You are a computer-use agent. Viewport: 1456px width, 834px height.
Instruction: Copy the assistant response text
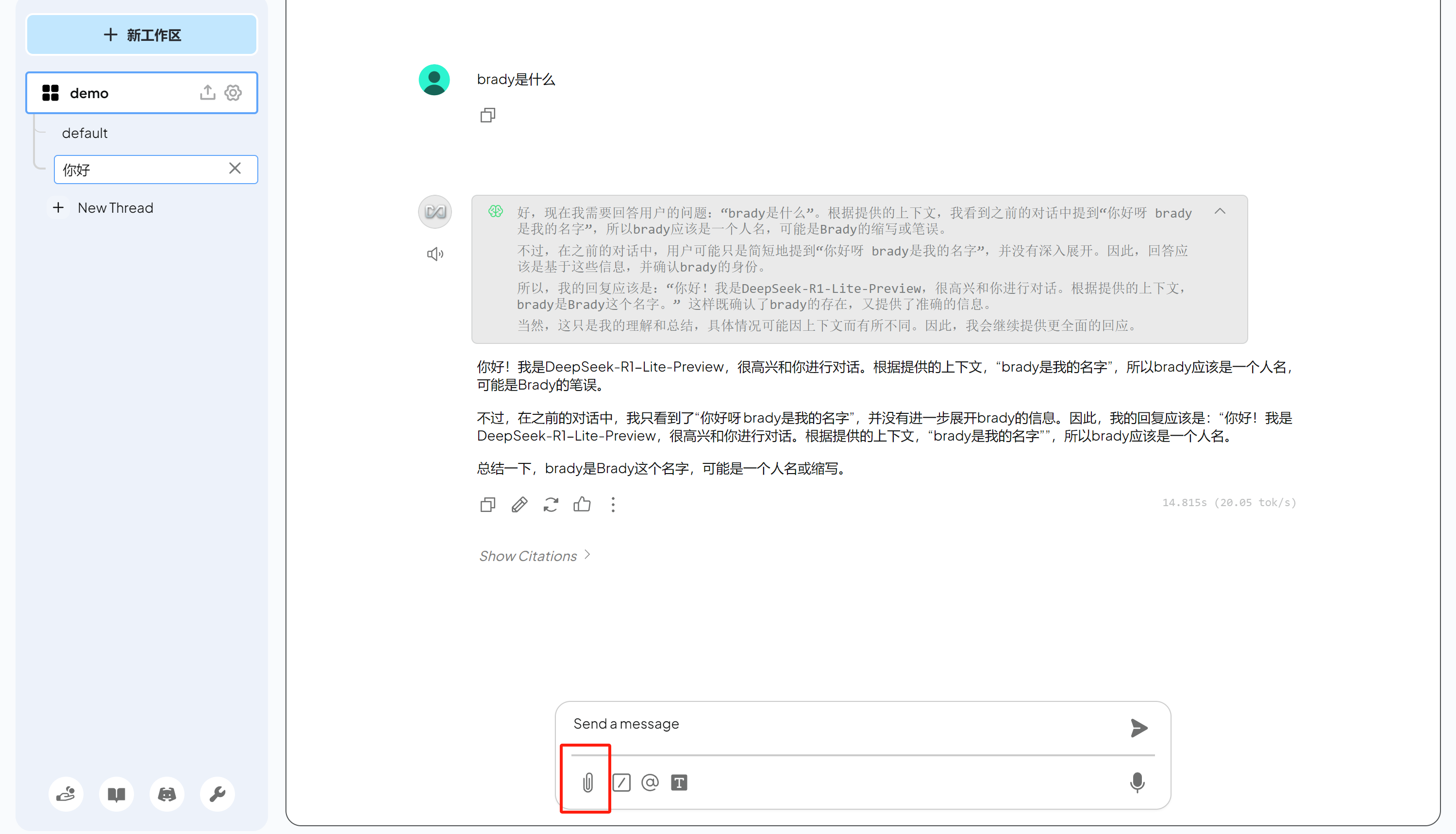tap(488, 505)
